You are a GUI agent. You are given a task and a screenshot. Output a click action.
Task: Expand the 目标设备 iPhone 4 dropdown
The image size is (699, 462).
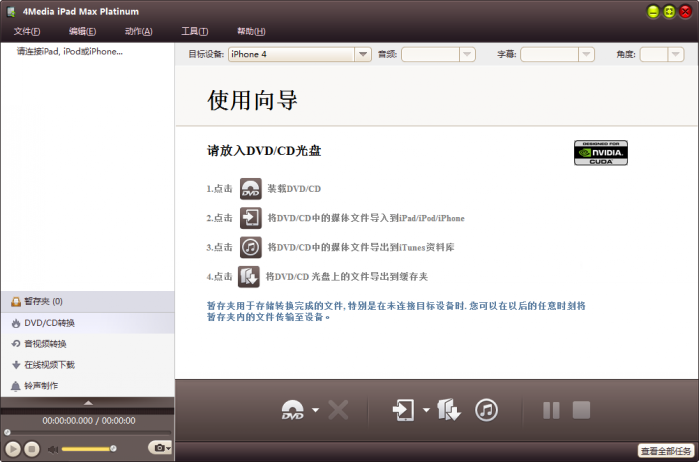pos(363,54)
